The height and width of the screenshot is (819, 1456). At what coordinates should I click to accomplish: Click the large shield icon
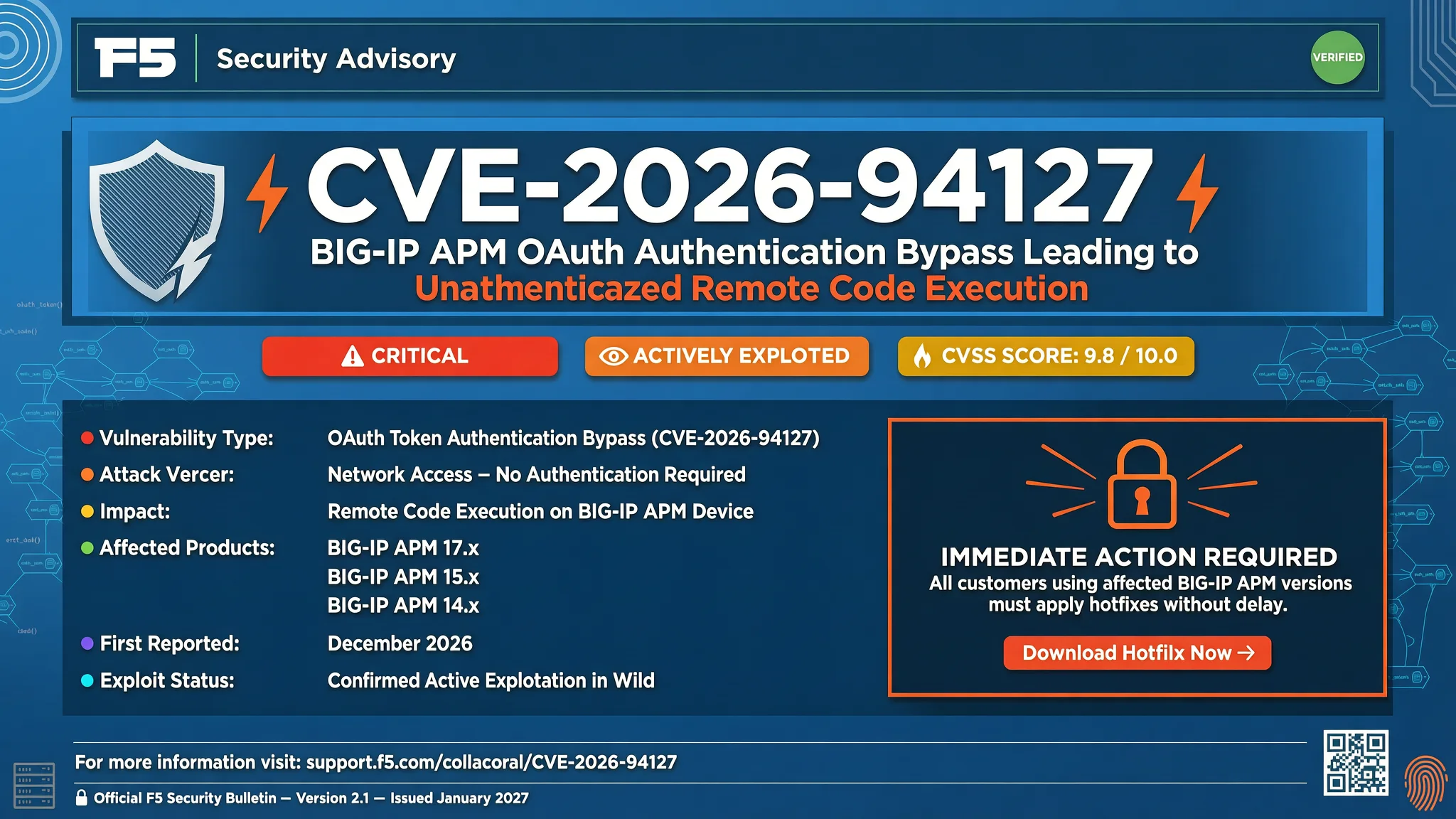point(158,221)
